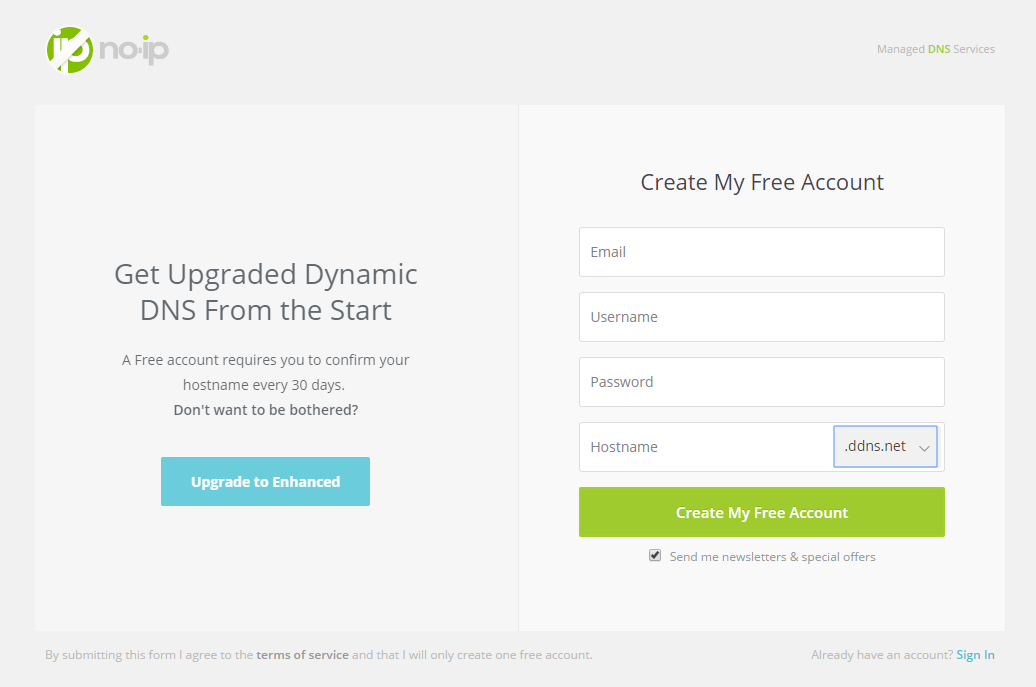
Task: Click the 'Already have an account?' text
Action: click(x=881, y=655)
